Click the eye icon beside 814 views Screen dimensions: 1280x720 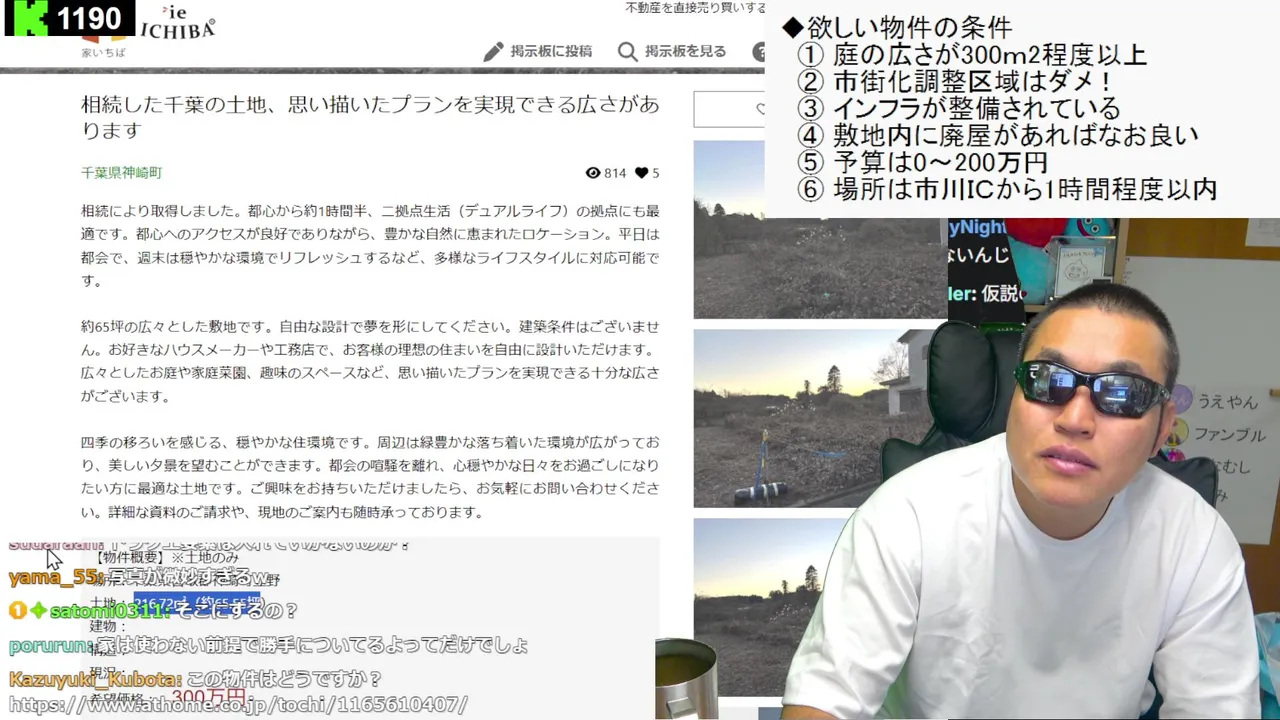click(592, 173)
